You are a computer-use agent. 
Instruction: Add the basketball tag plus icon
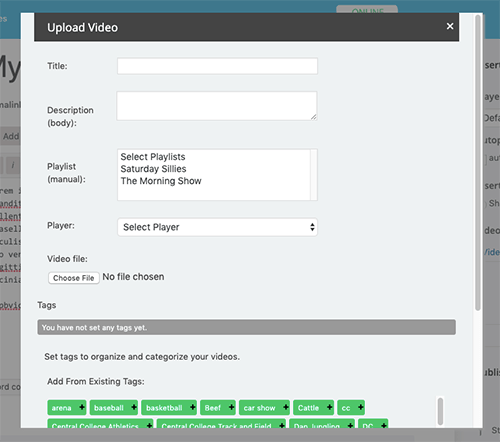click(x=193, y=407)
